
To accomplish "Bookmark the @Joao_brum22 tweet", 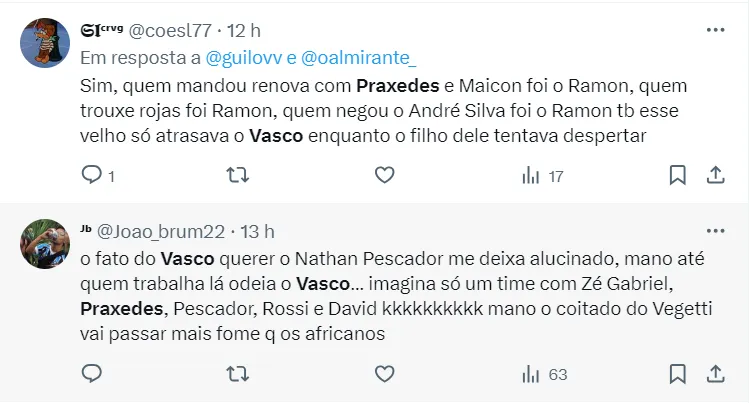I will (x=677, y=374).
